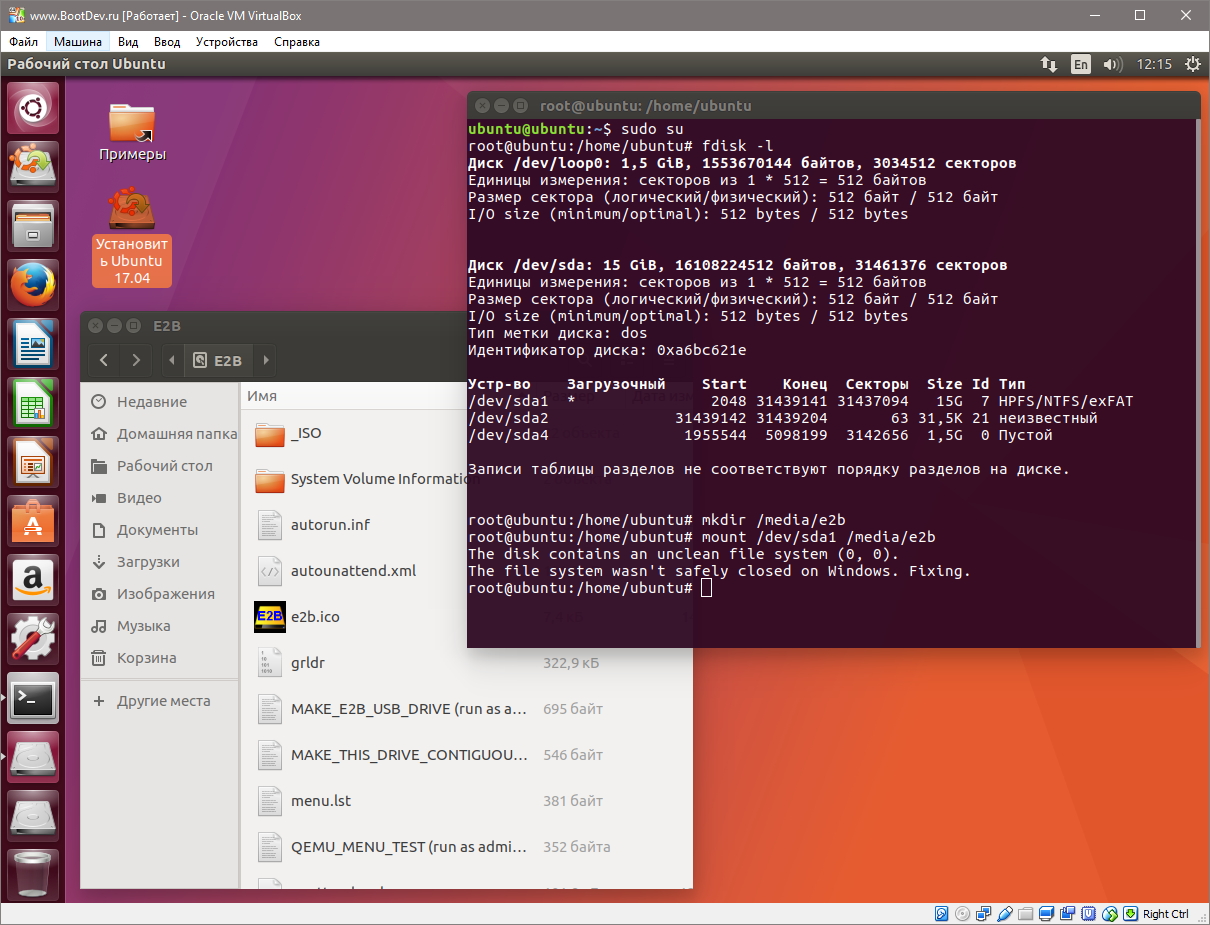Screen dimensions: 1210x925
Task: Click the E2B location button in path bar
Action: pos(218,360)
